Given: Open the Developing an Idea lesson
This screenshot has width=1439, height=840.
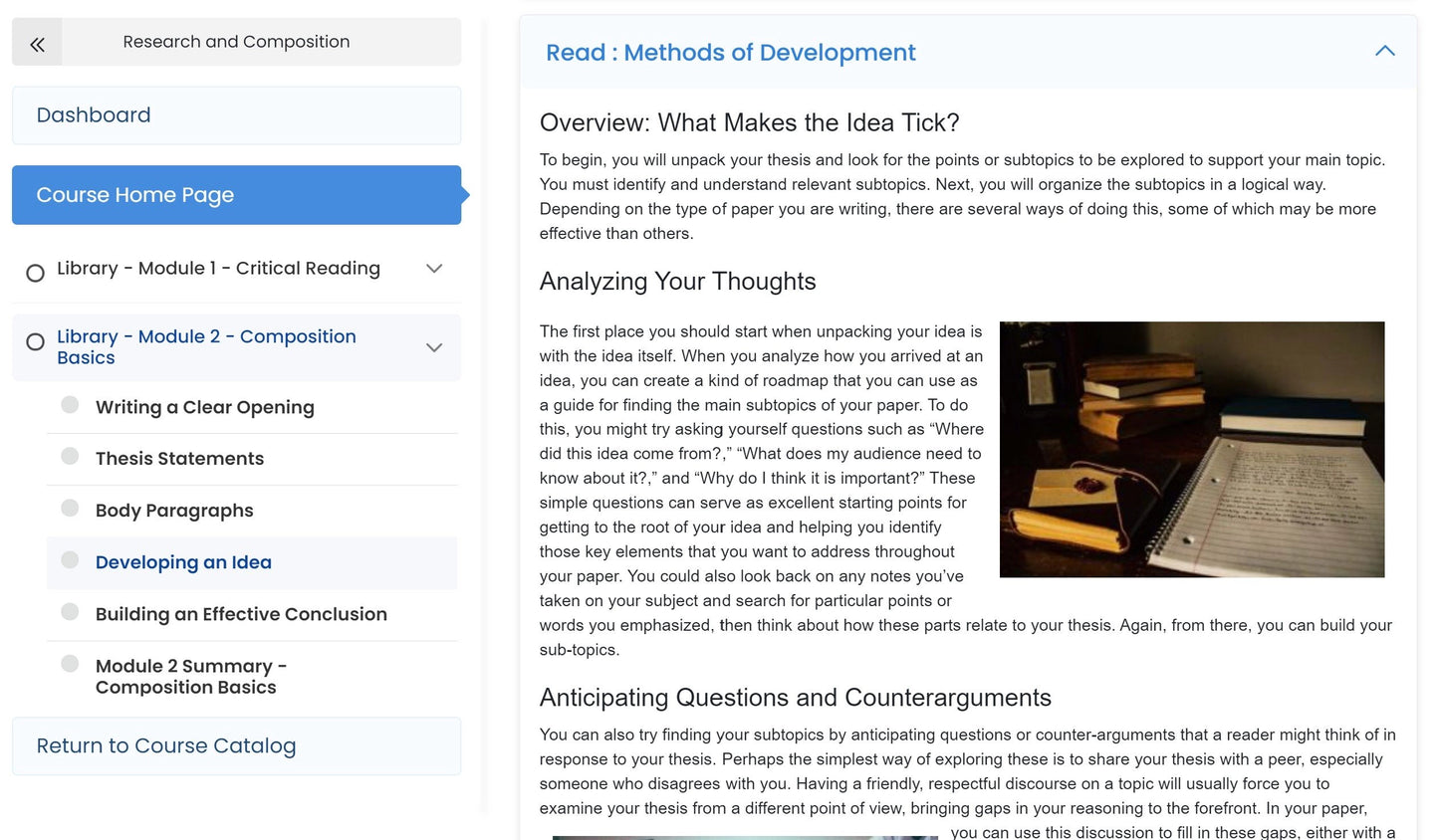Looking at the screenshot, I should coord(183,561).
